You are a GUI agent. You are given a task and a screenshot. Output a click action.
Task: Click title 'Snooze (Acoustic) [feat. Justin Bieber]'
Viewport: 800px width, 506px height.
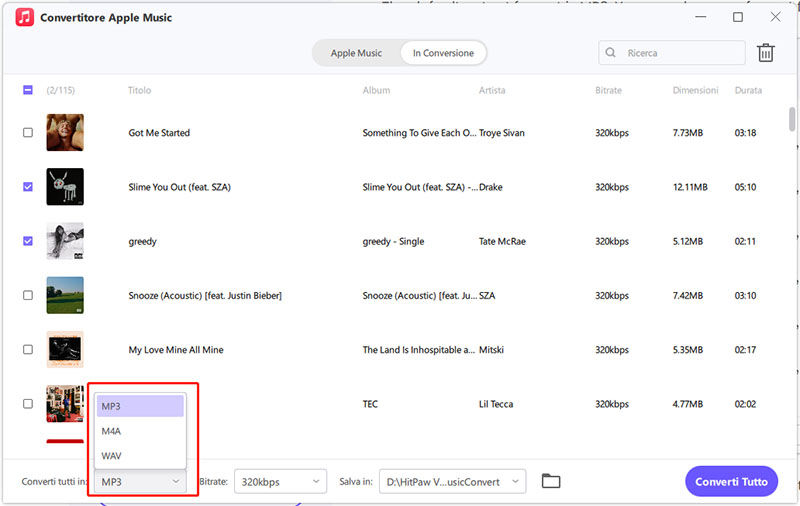click(x=205, y=295)
